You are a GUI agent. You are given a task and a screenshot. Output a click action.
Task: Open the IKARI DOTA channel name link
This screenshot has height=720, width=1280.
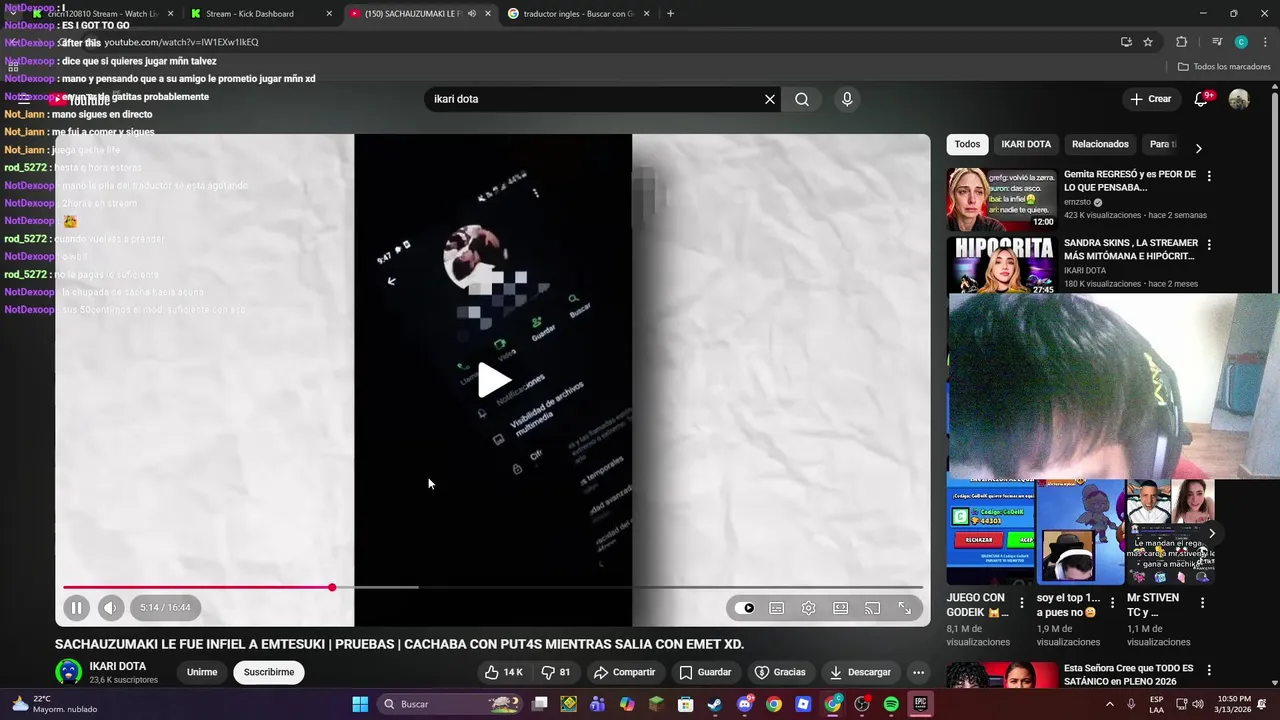pyautogui.click(x=118, y=666)
